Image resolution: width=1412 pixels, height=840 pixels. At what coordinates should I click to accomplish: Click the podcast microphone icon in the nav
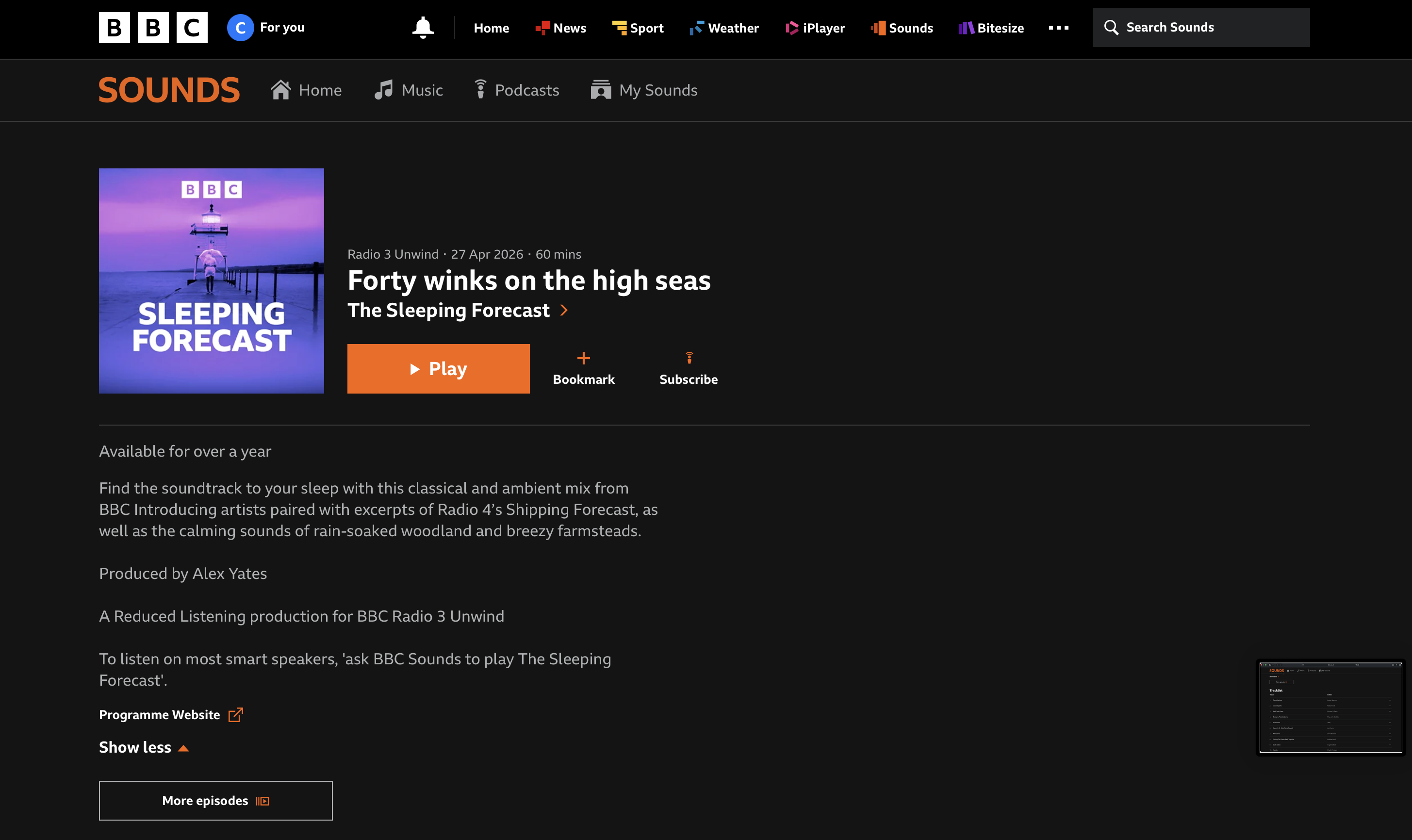point(480,89)
